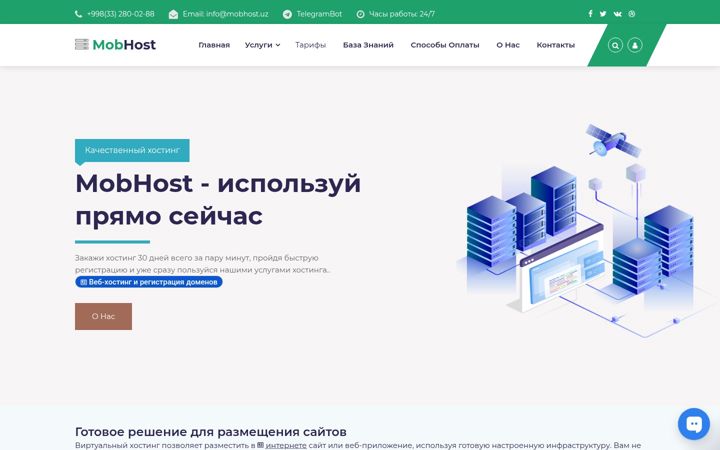Follow the 'интернете' link
The image size is (720, 450).
coord(286,445)
